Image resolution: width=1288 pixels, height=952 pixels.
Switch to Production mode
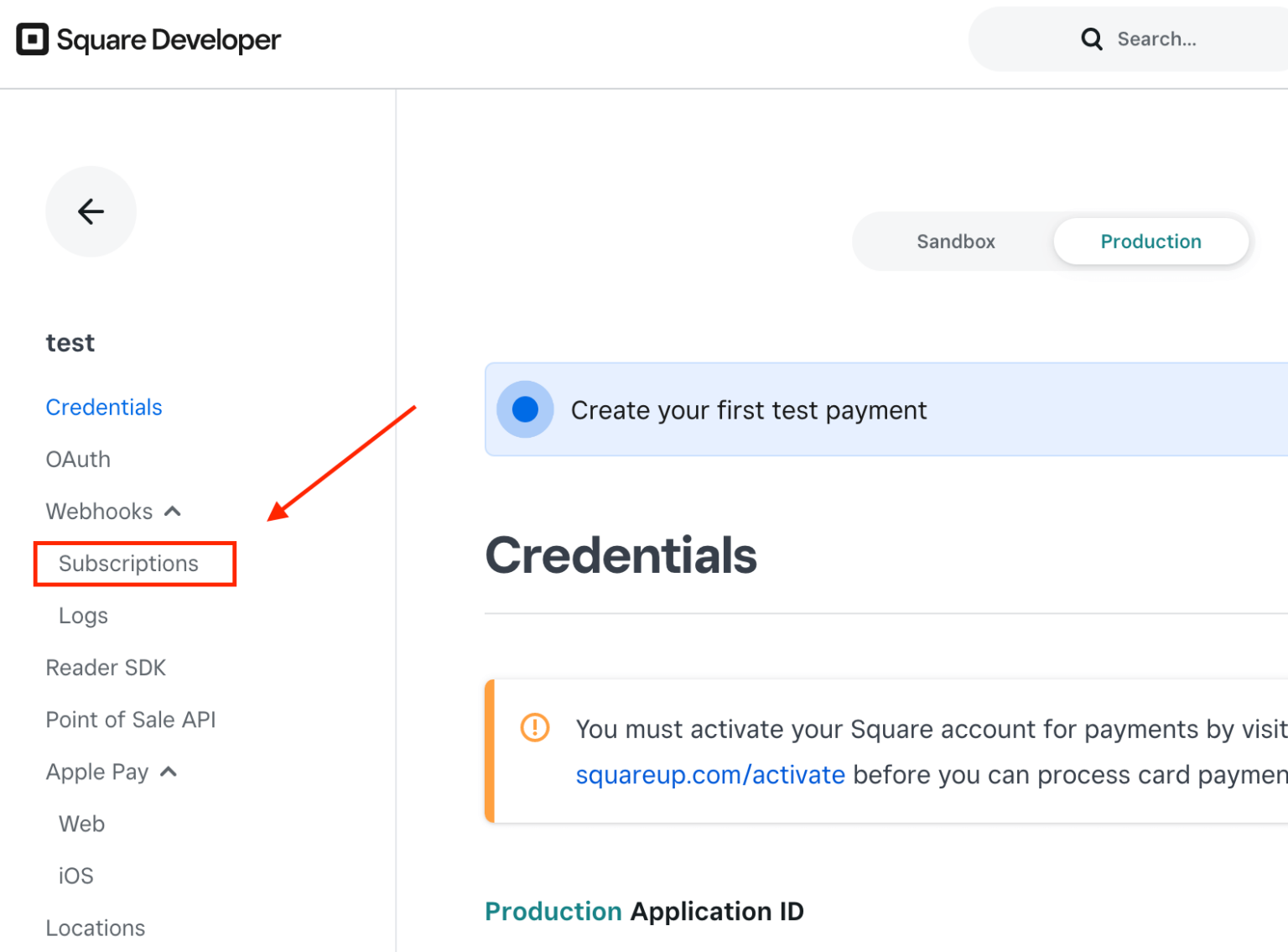click(x=1150, y=241)
